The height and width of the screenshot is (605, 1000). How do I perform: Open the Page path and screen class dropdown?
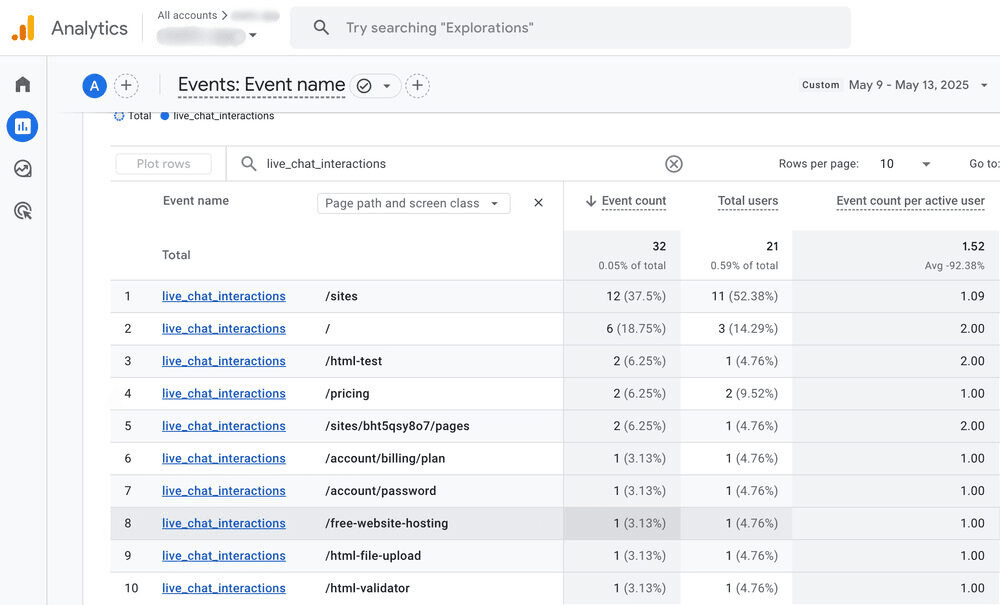413,203
